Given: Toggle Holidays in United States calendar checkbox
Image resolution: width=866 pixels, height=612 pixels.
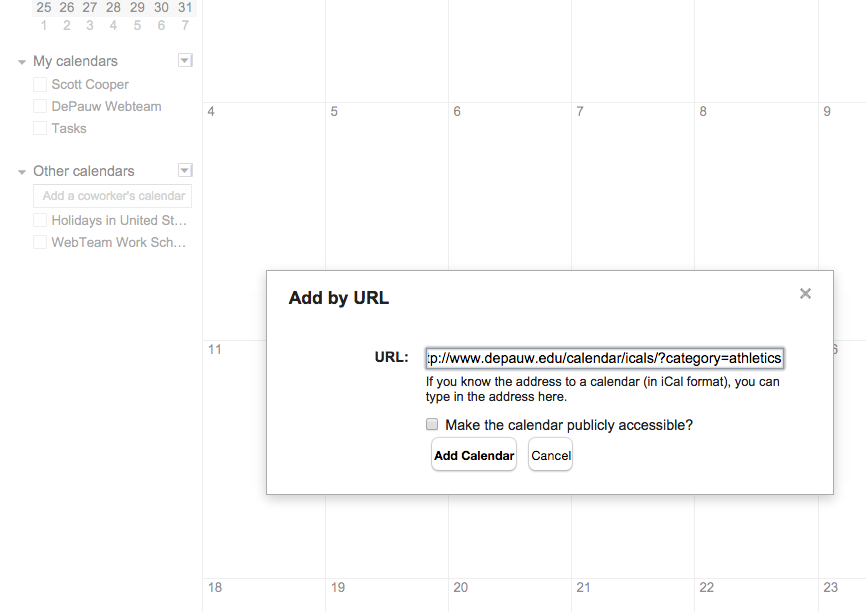Looking at the screenshot, I should point(40,220).
